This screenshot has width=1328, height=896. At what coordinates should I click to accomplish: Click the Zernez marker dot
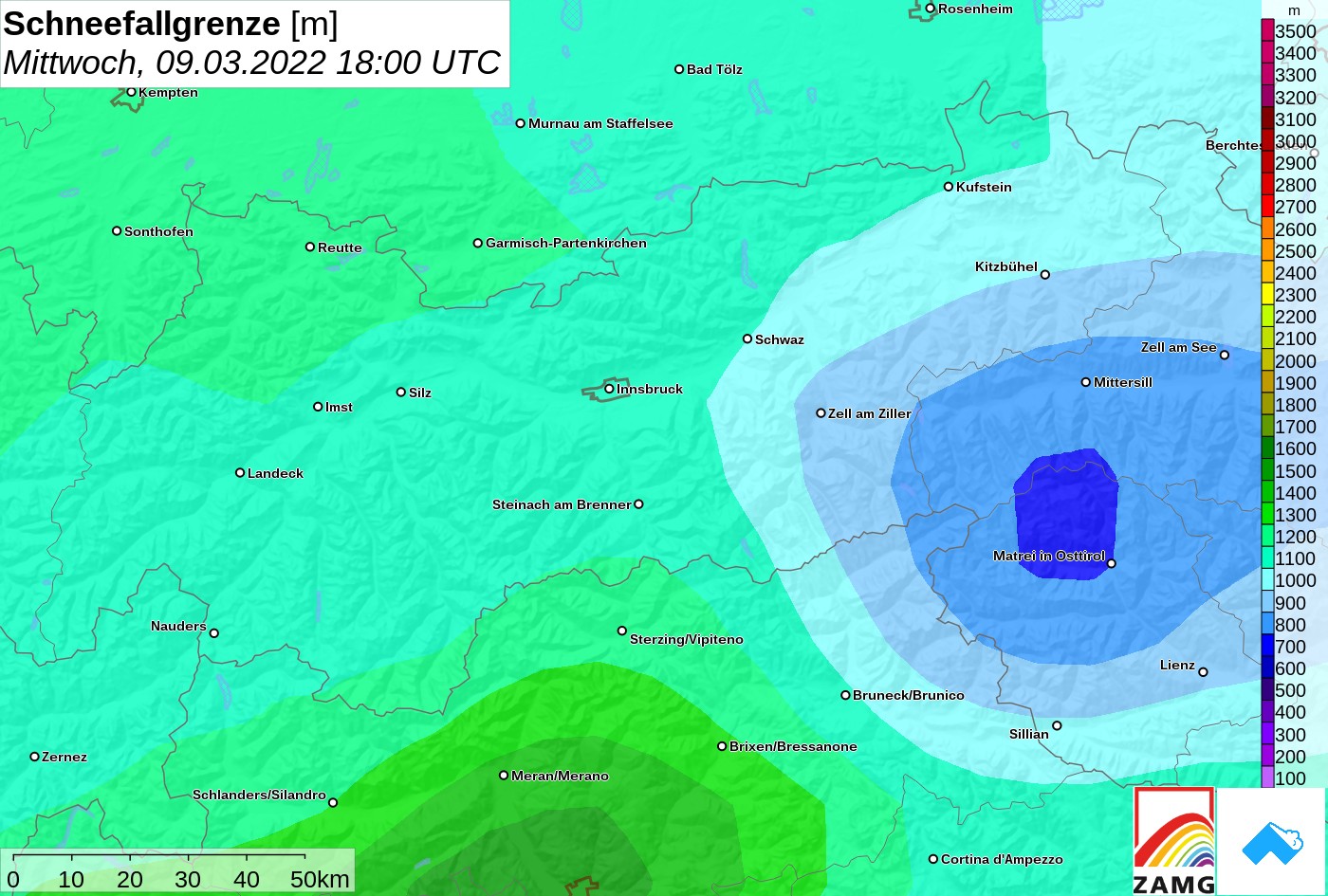35,757
